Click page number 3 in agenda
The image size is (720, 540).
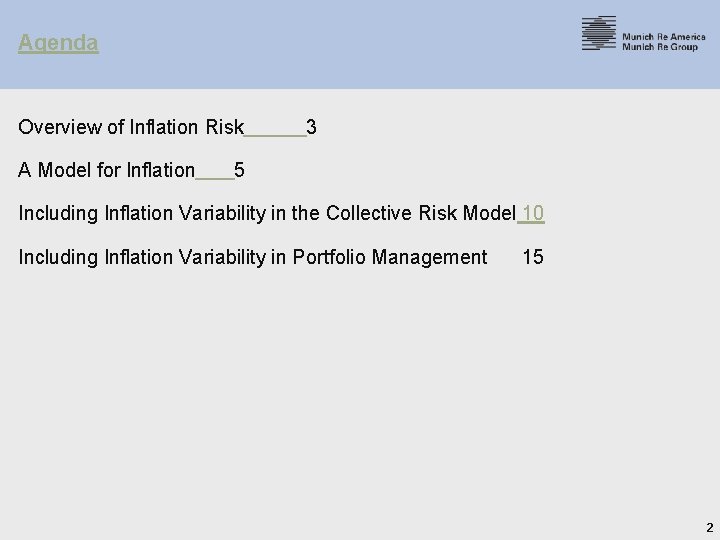point(312,127)
